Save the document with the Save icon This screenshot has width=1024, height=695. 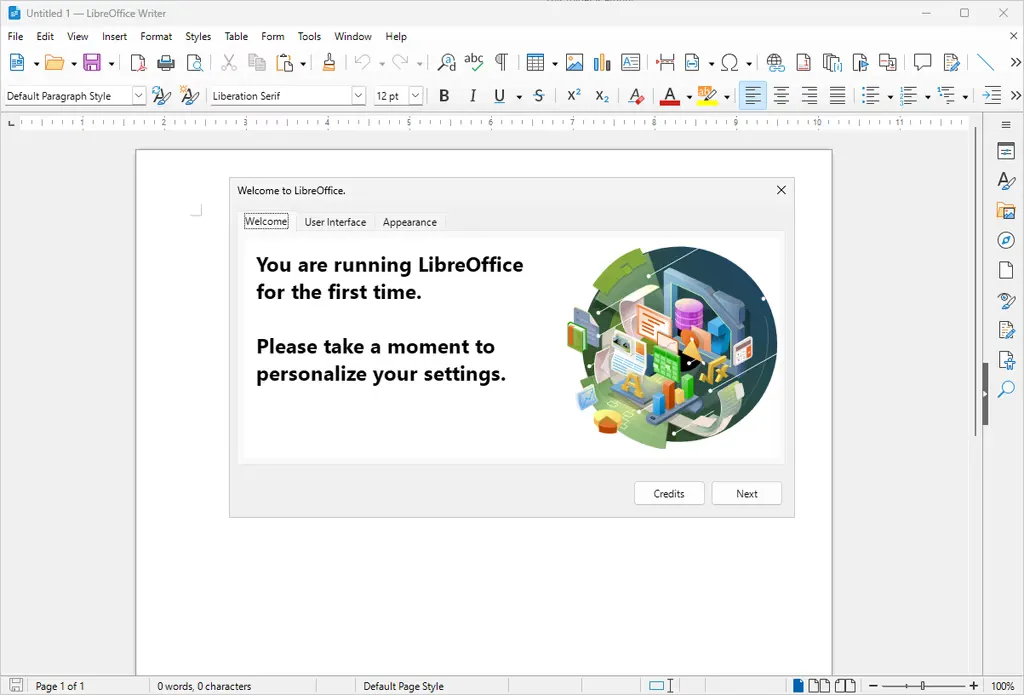click(92, 63)
